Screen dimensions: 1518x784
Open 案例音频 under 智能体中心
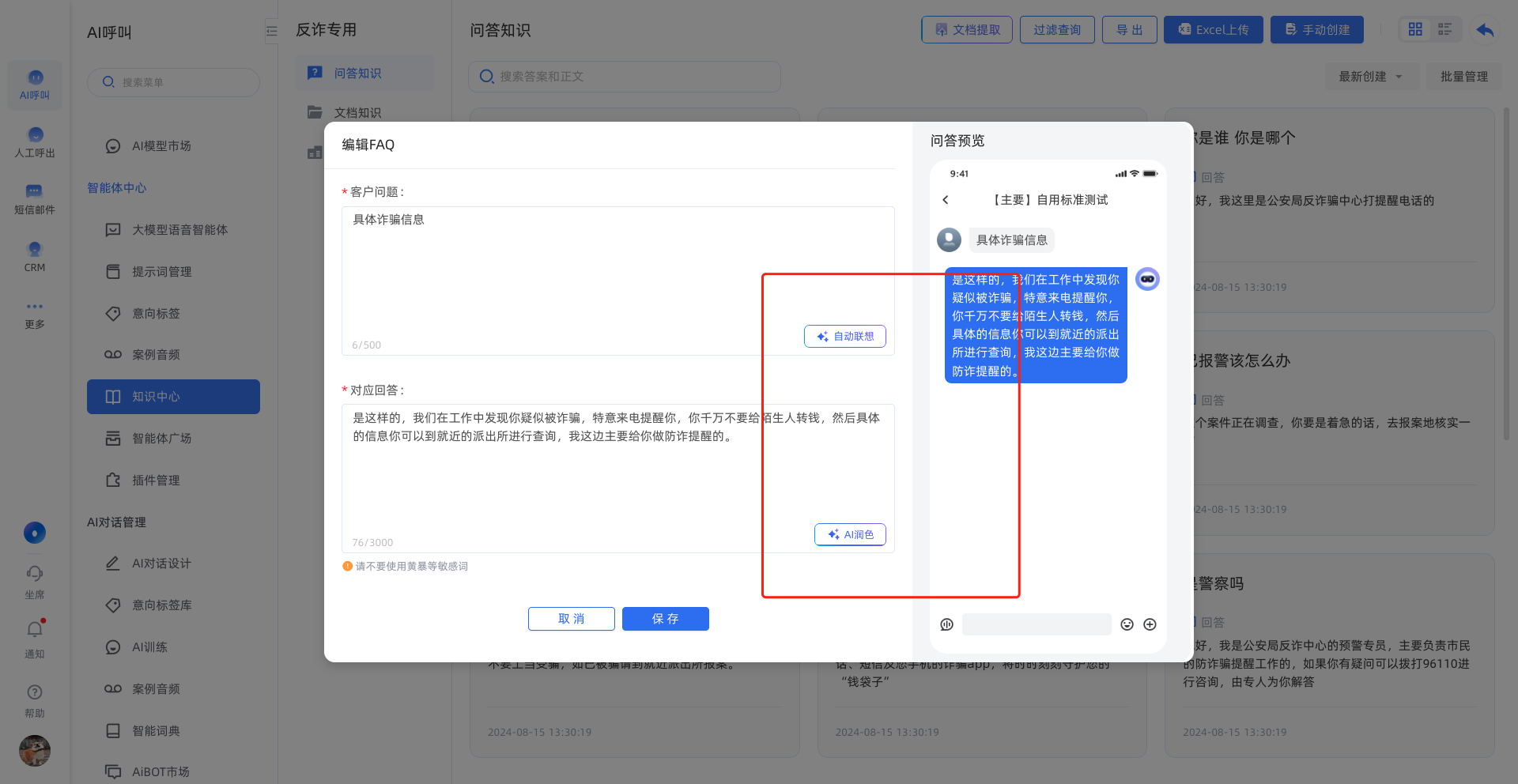coord(173,354)
